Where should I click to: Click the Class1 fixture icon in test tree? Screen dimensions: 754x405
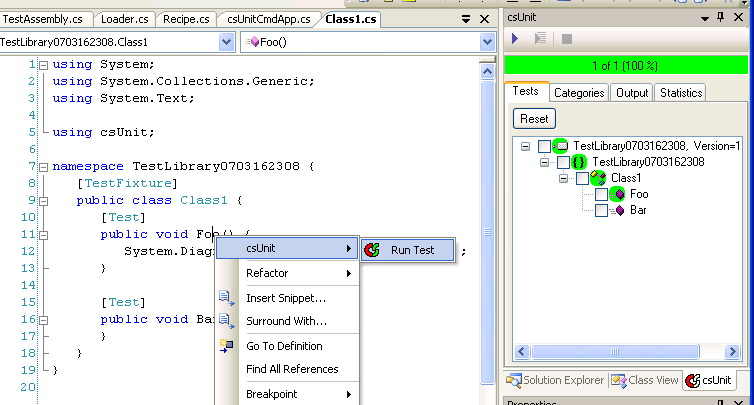[598, 178]
